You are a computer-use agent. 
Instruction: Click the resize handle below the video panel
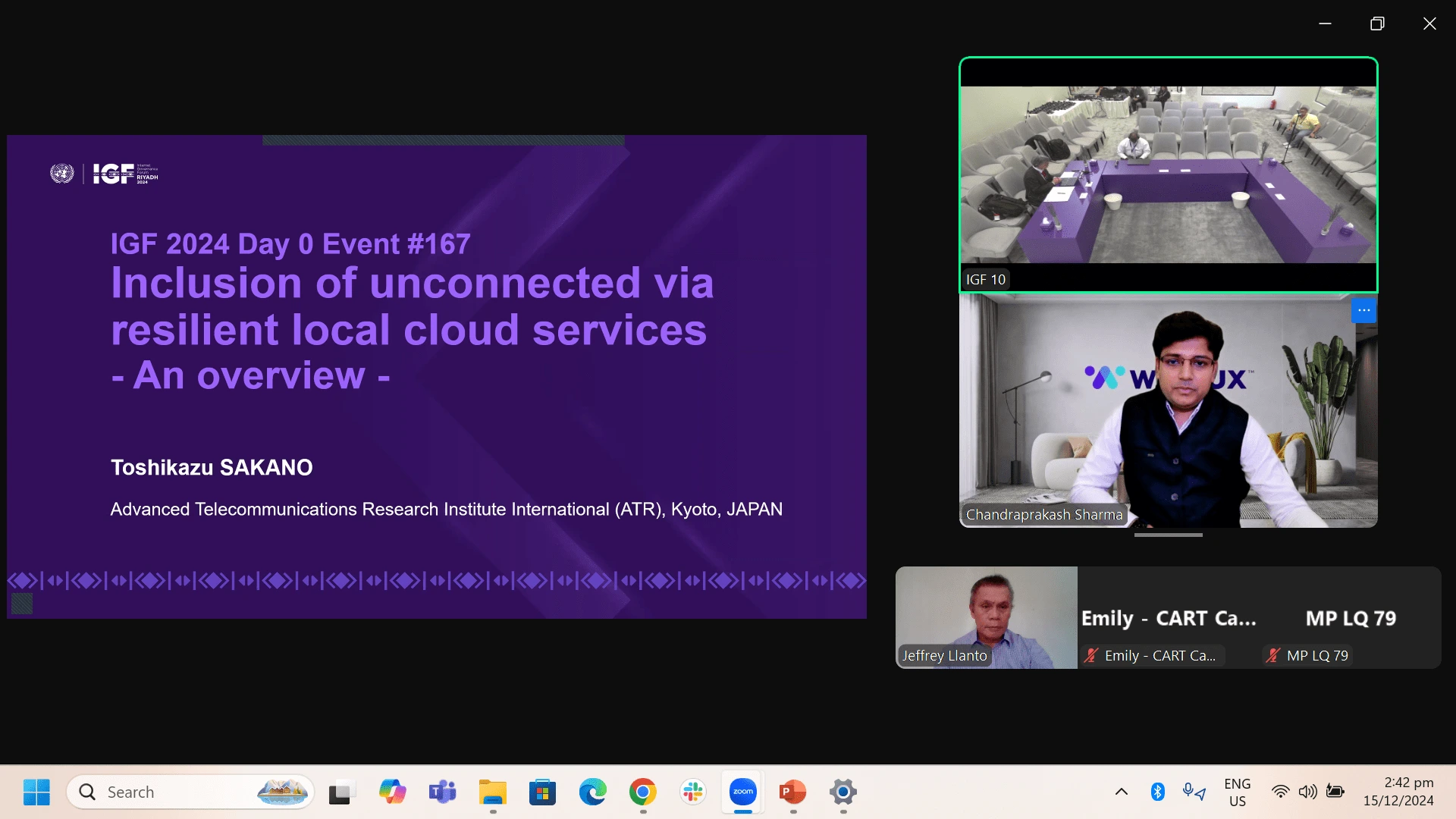point(1168,535)
